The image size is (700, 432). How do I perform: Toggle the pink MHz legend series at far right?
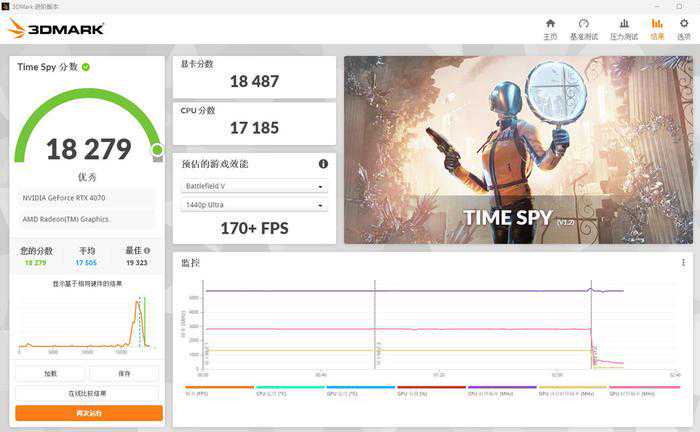(643, 391)
